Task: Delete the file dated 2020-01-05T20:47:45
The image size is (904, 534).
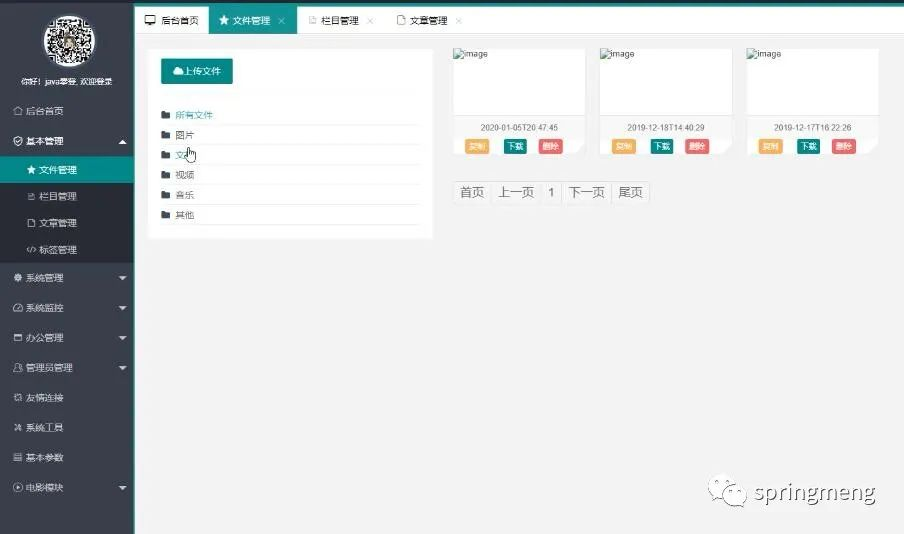Action: click(550, 147)
